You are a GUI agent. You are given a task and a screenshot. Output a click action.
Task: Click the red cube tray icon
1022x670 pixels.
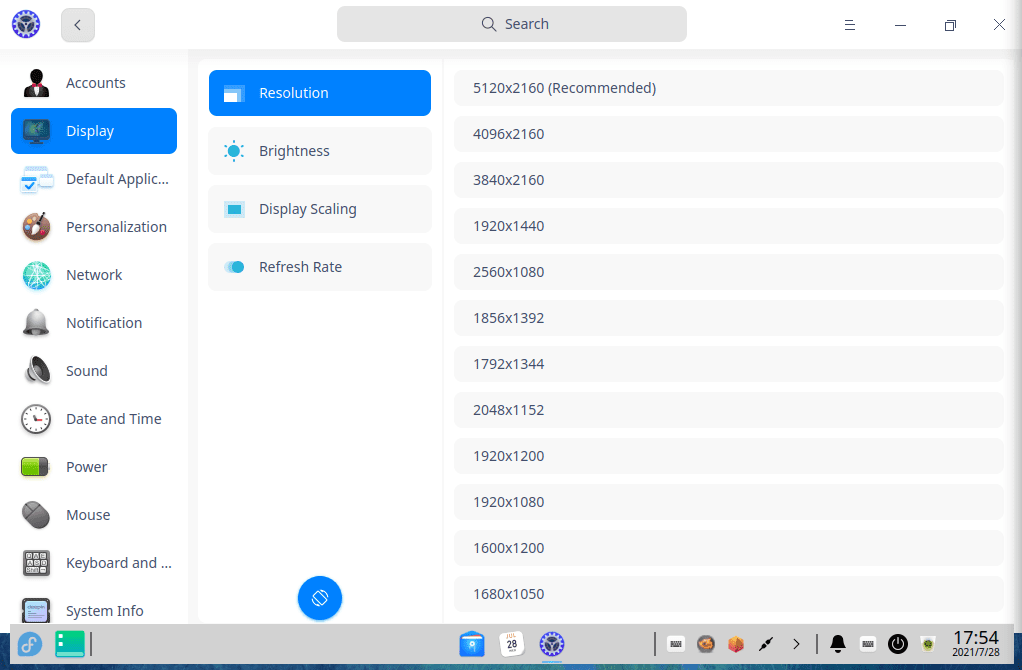point(736,645)
